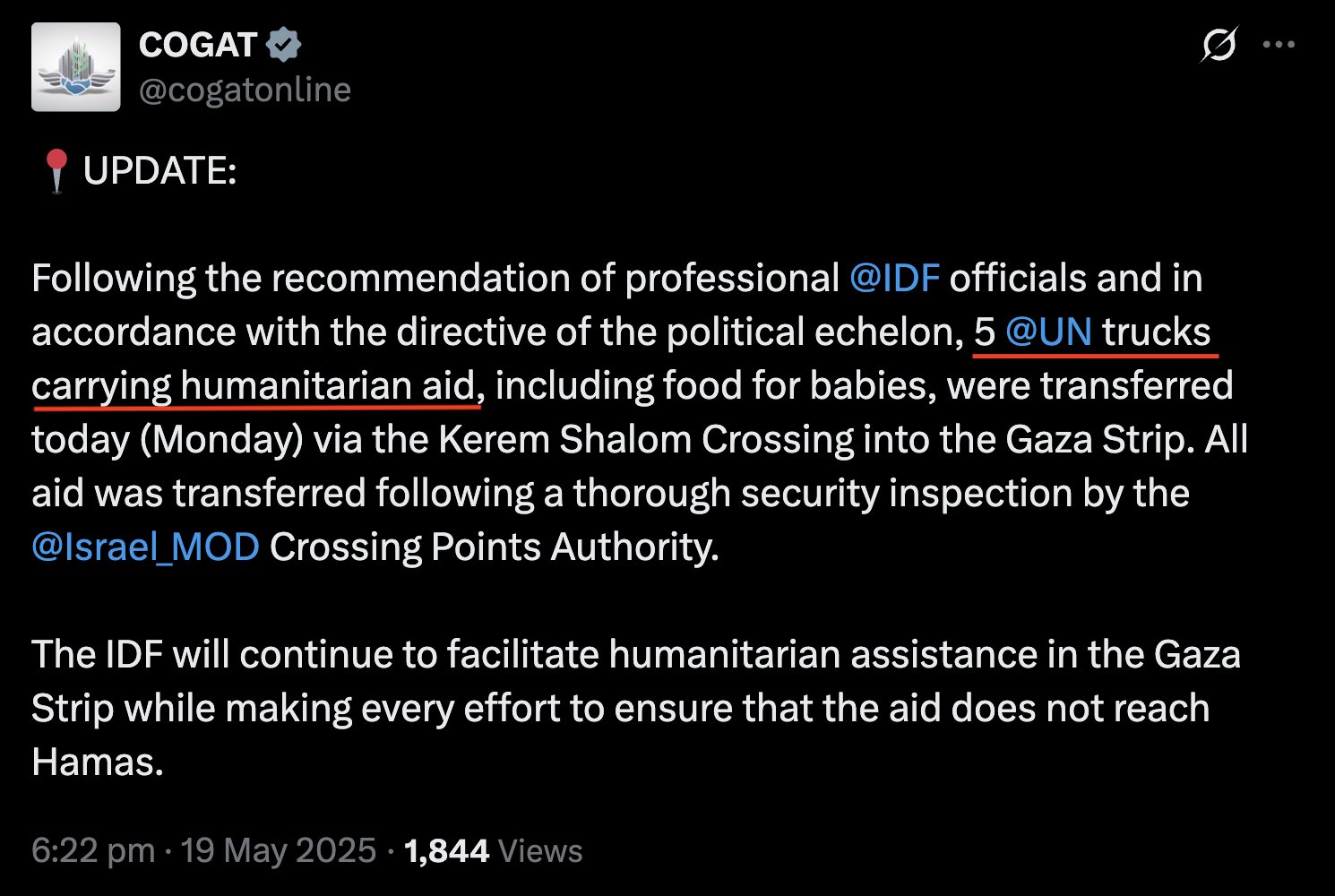Click the red pushpin emoji before UPDATE
1335x896 pixels.
pyautogui.click(x=56, y=171)
